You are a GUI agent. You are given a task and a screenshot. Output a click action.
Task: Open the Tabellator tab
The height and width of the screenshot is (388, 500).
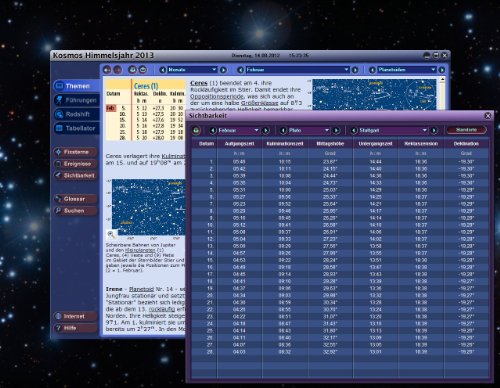(x=76, y=128)
